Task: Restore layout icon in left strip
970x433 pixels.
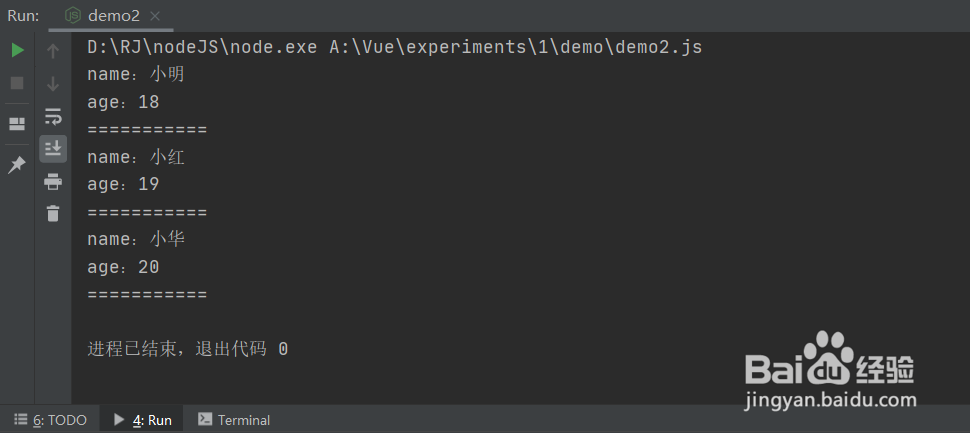Action: tap(17, 124)
